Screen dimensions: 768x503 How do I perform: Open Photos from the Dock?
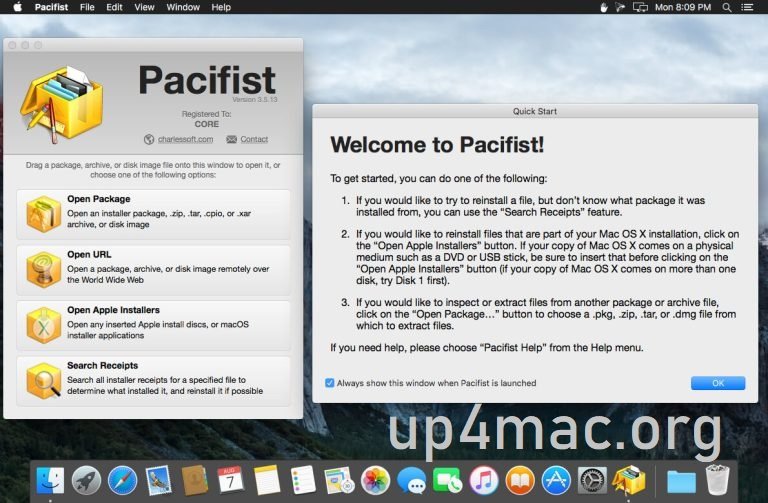(x=375, y=480)
